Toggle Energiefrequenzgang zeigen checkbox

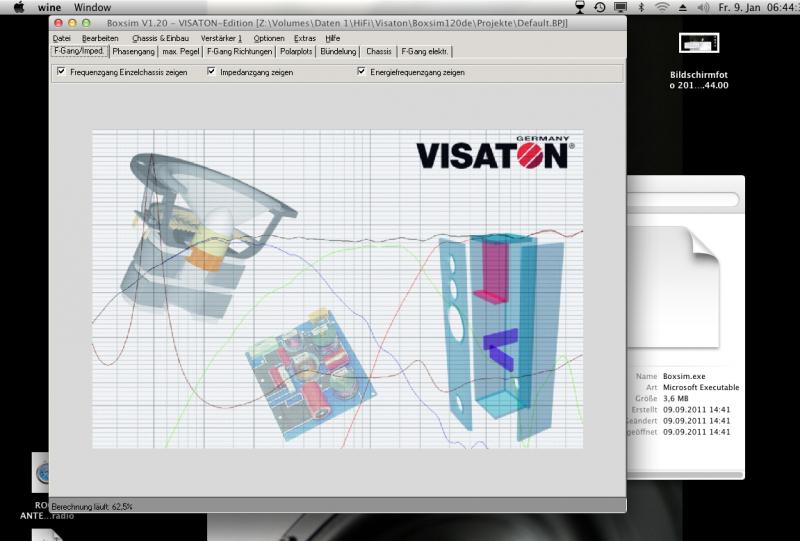pos(361,71)
